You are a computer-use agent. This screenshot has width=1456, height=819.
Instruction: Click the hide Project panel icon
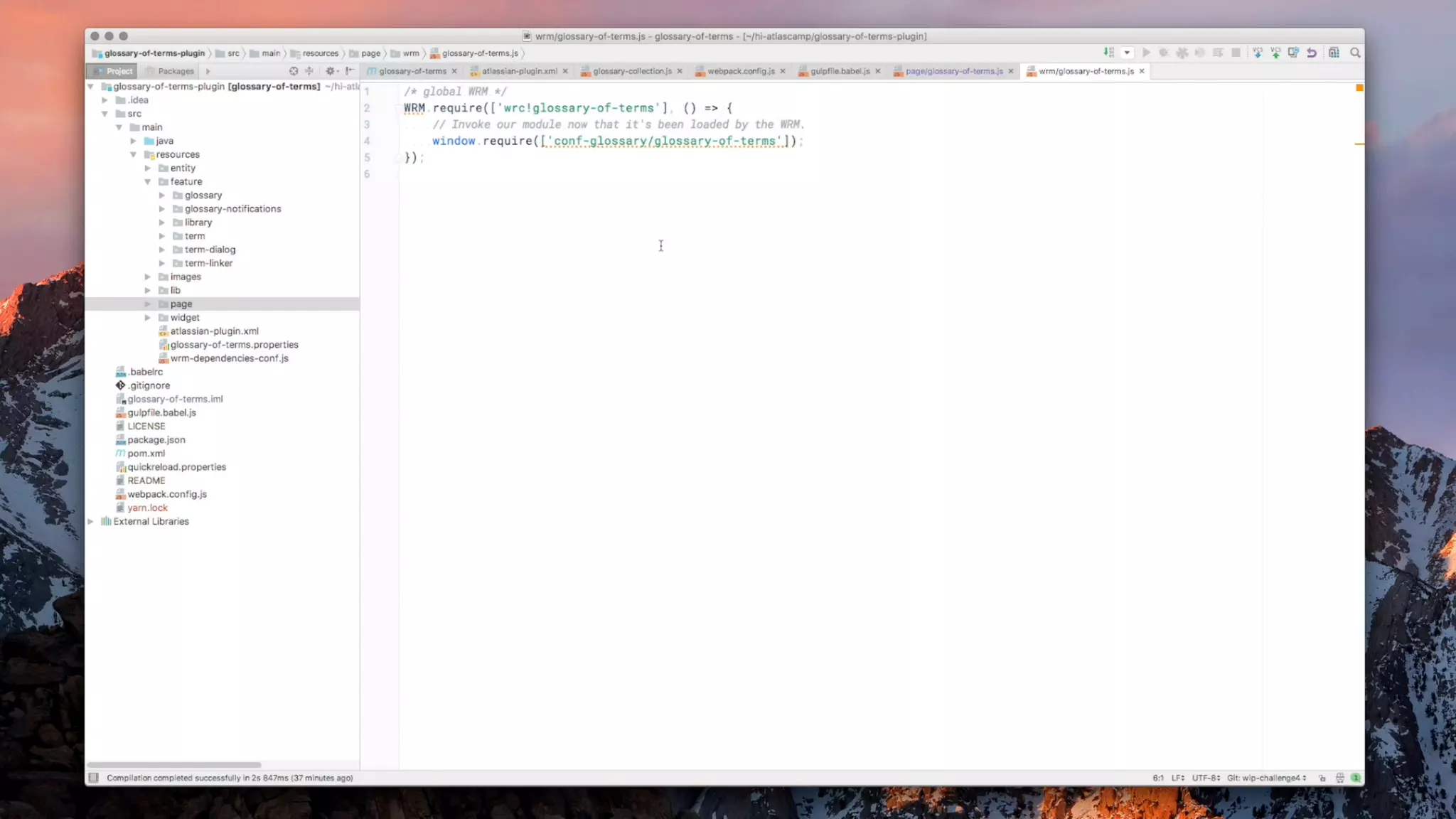(x=349, y=71)
